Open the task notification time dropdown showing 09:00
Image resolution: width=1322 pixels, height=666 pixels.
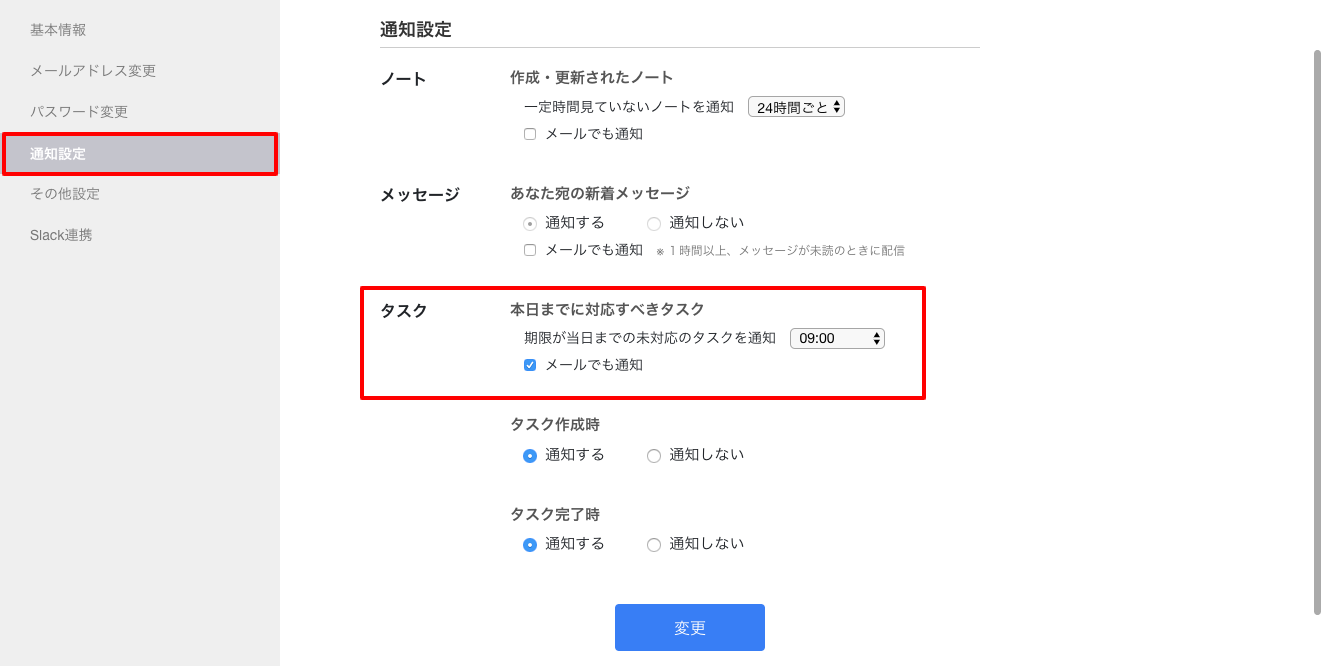point(832,338)
